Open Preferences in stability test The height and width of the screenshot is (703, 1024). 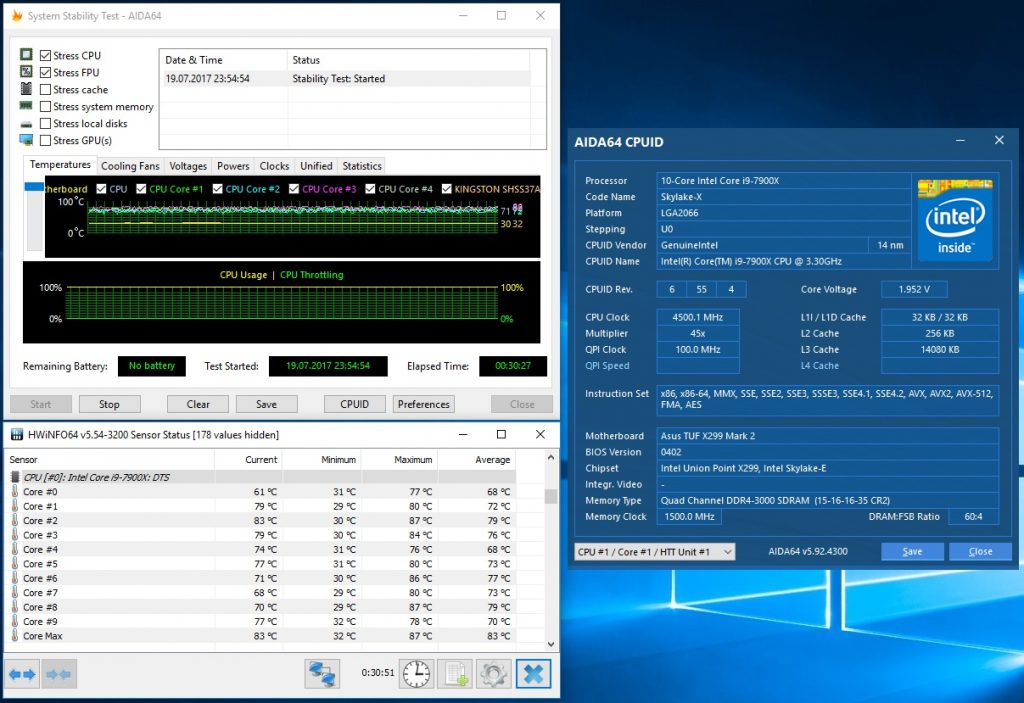pos(424,404)
